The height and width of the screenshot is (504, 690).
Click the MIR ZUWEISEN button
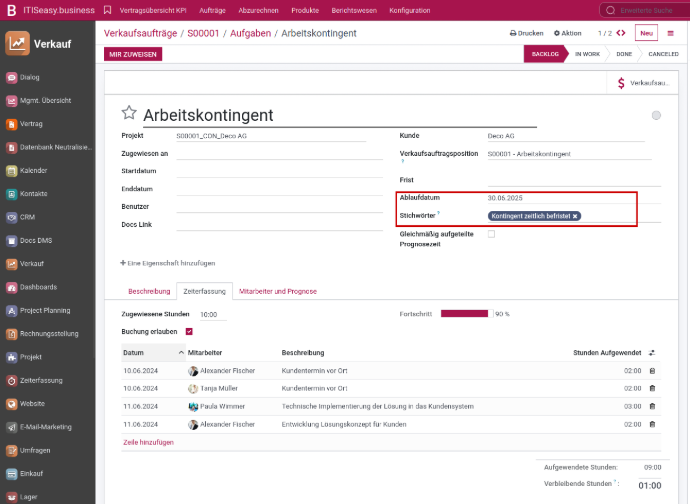[132, 54]
